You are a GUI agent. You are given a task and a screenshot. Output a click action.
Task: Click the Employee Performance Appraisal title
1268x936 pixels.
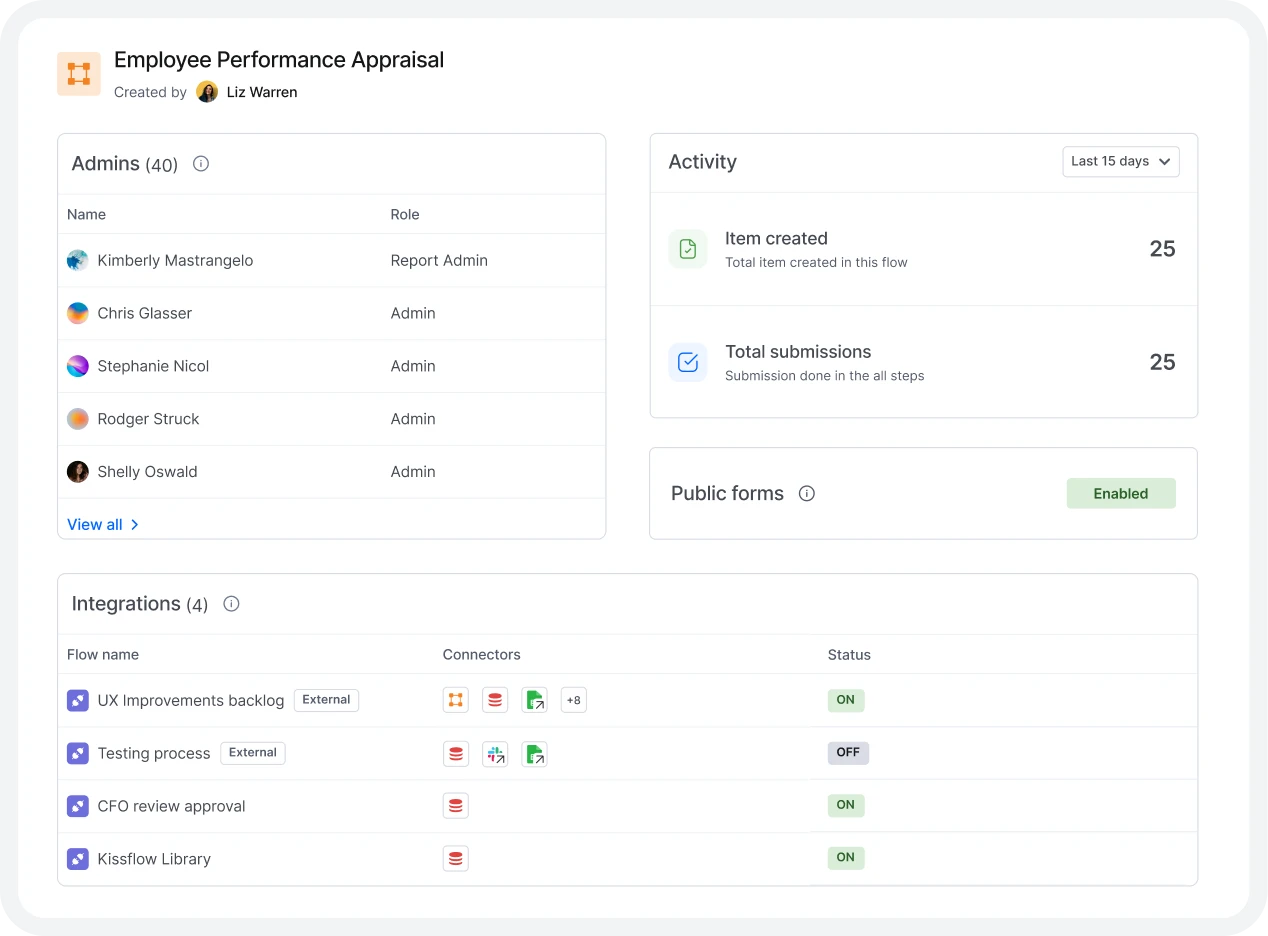(279, 60)
